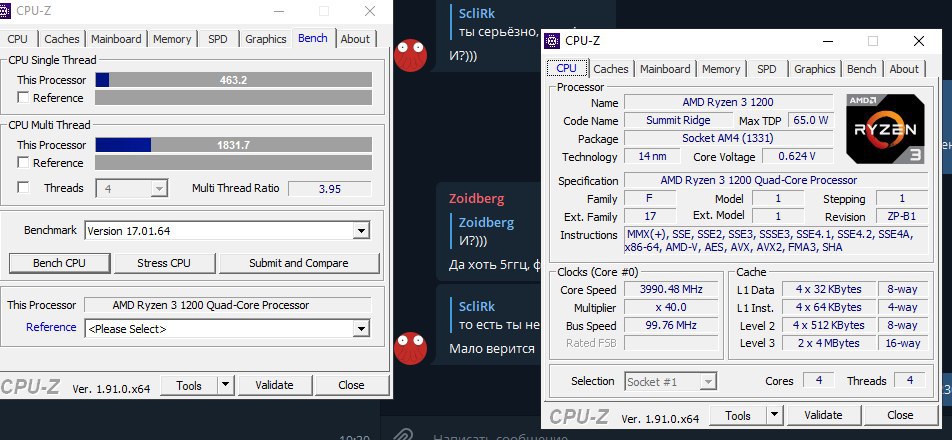Click the red Zoidberg sender name in chat

click(477, 198)
